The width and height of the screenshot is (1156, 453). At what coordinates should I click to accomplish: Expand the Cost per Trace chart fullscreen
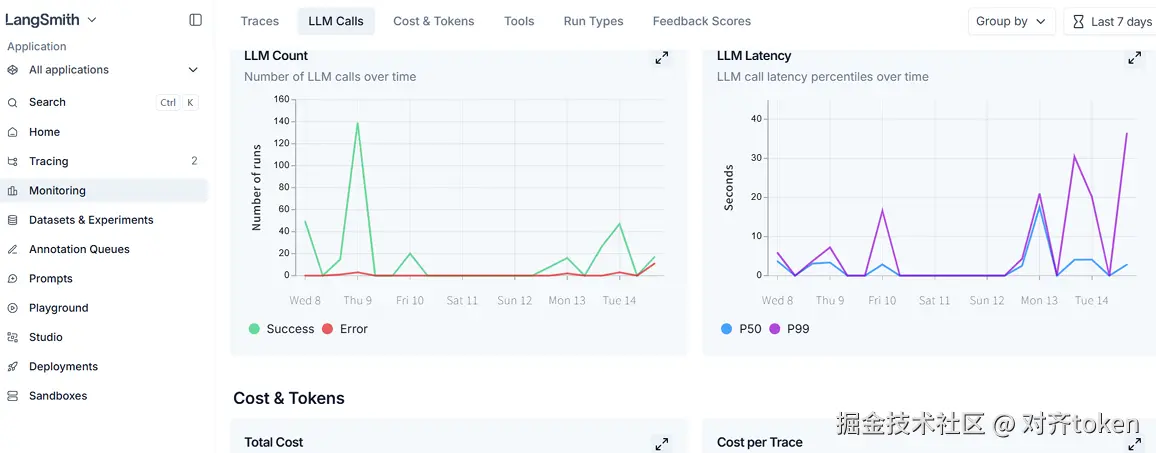pyautogui.click(x=1135, y=443)
